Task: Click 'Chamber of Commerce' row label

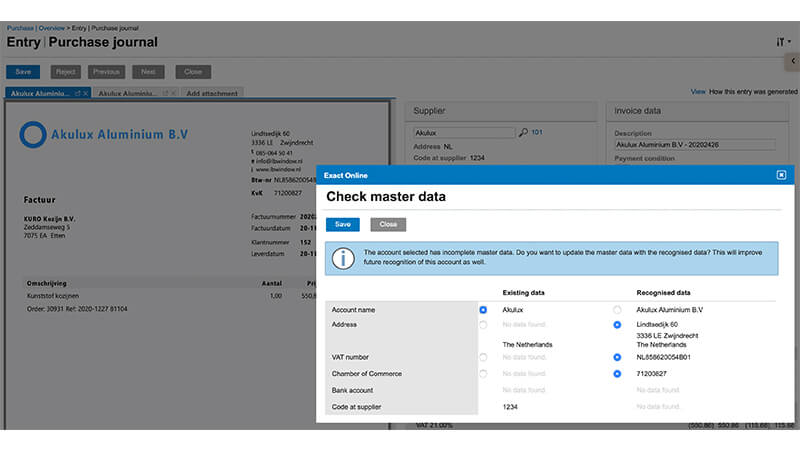Action: point(366,373)
